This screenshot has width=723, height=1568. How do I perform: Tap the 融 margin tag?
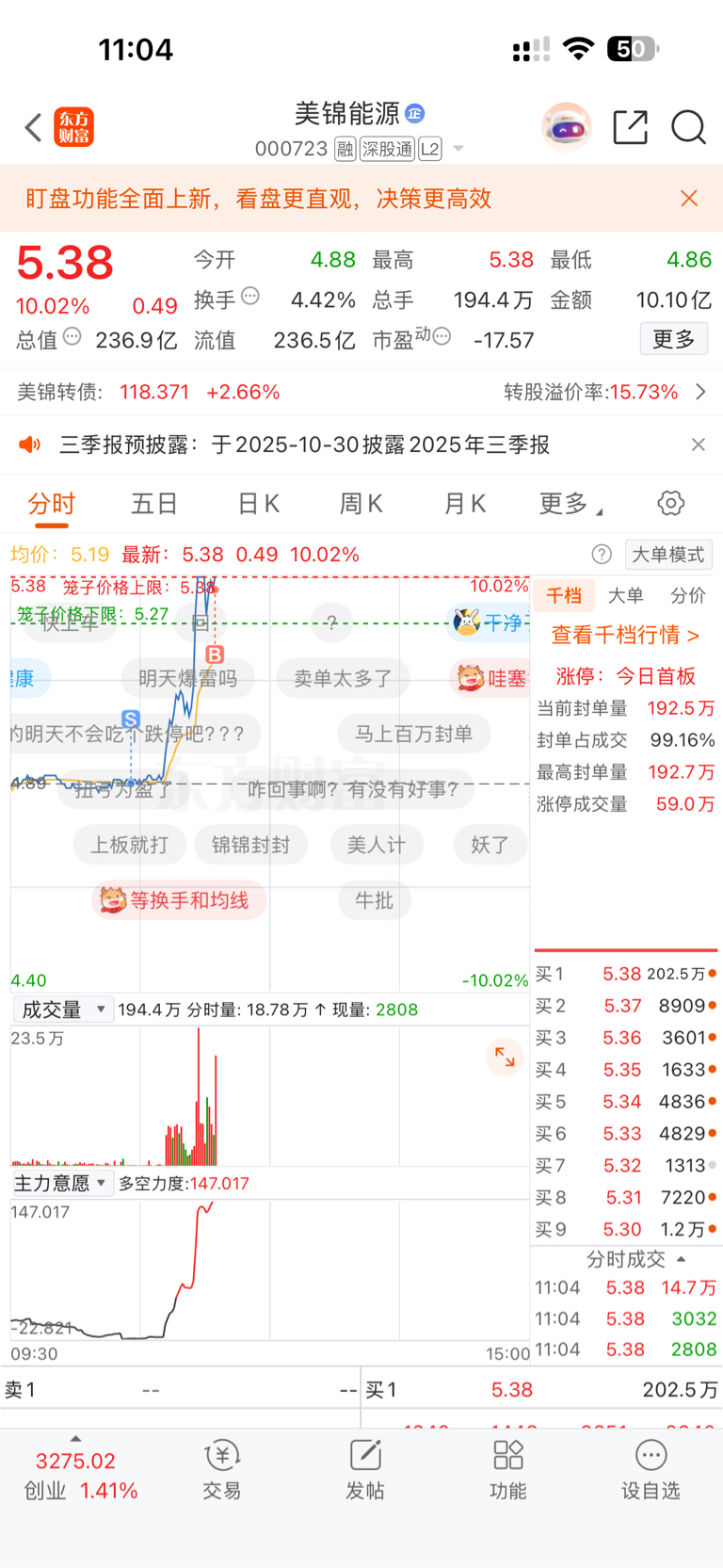345,149
